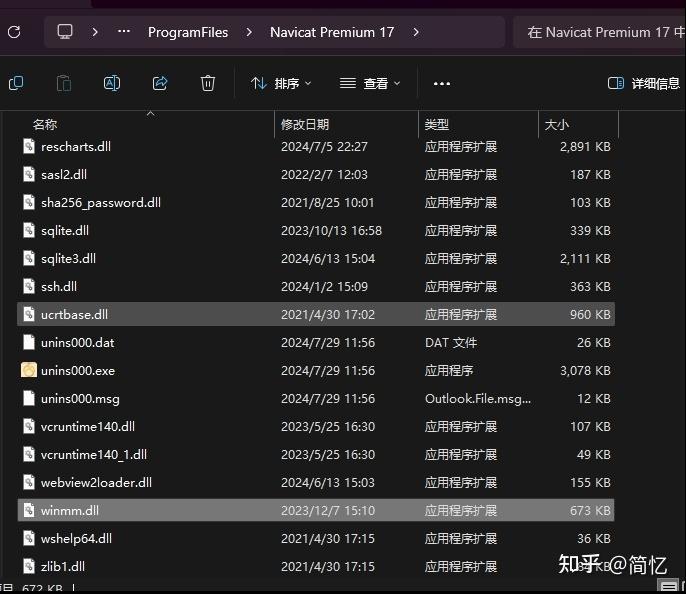Click the rename icon in toolbar
This screenshot has height=594, width=686.
click(x=112, y=83)
